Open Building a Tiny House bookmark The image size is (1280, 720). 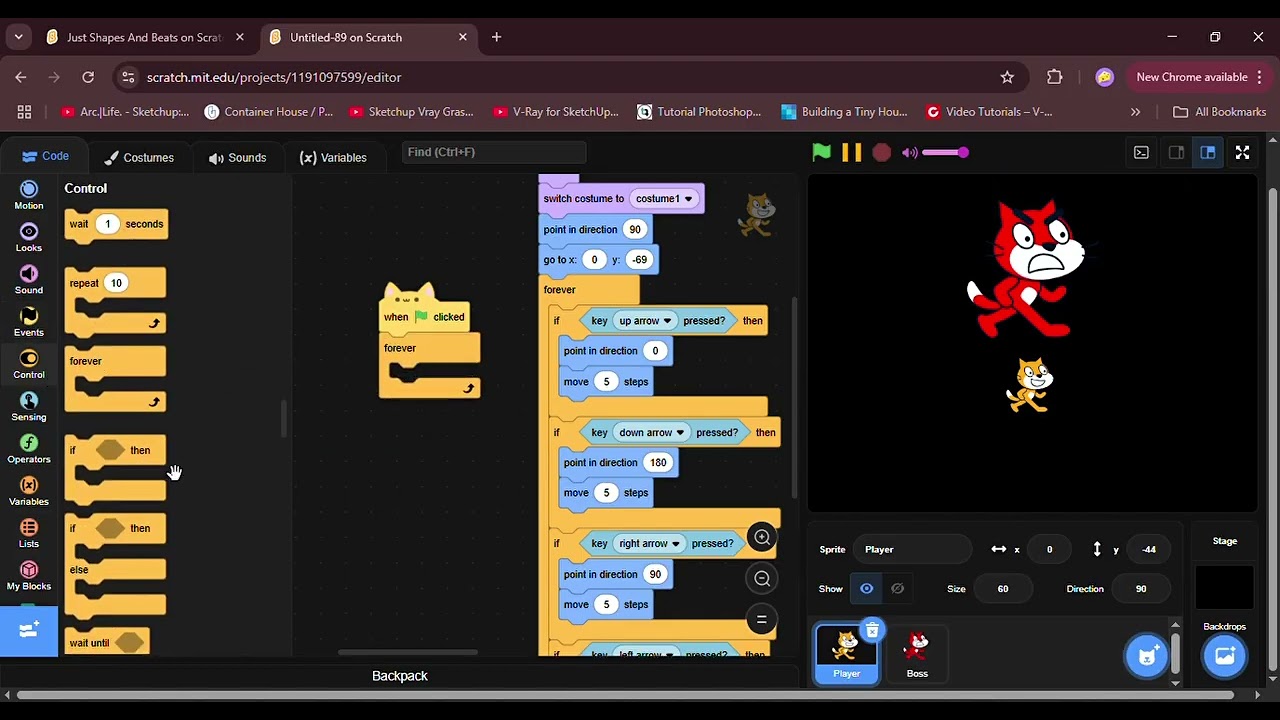(845, 112)
